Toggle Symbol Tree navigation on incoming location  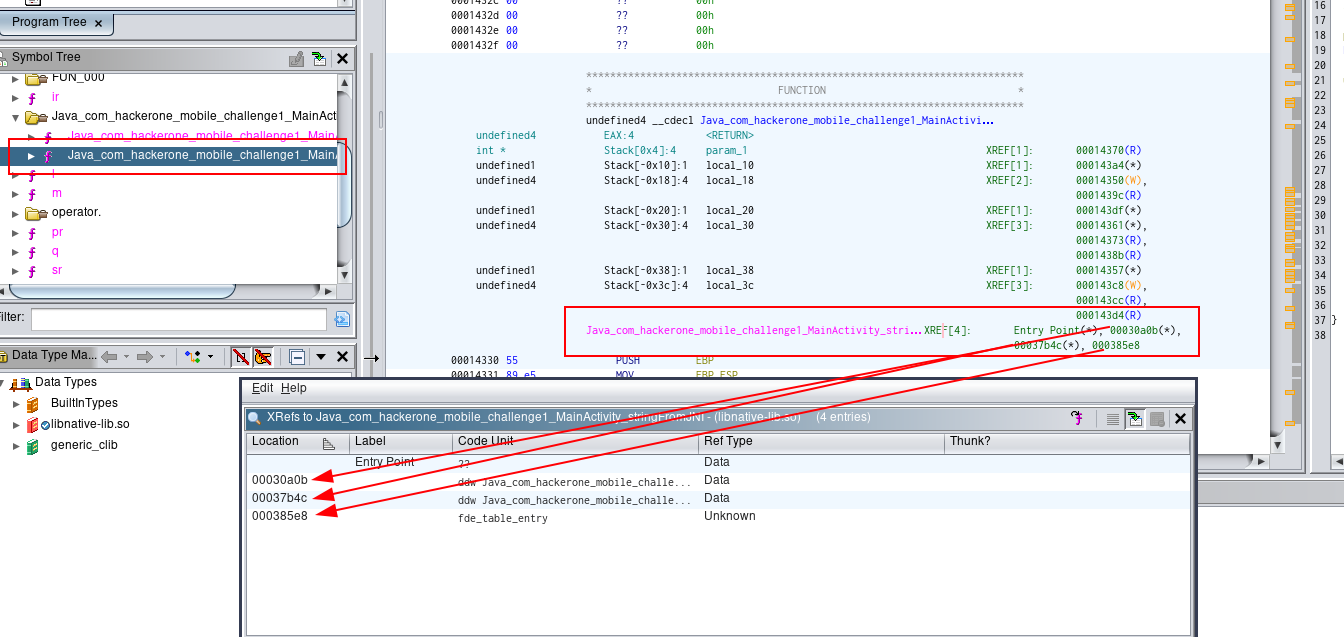tap(319, 59)
